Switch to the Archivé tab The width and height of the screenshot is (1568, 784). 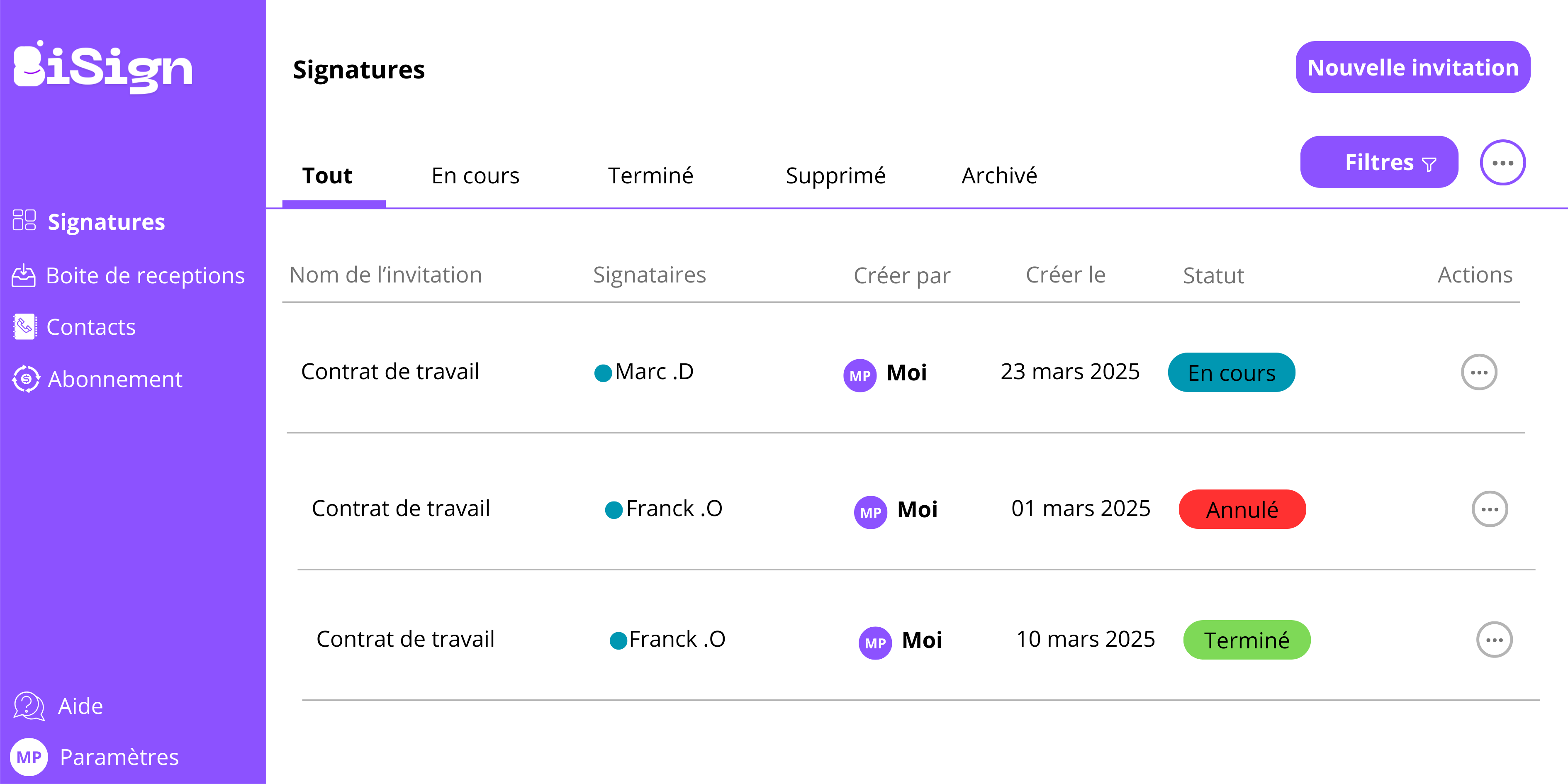click(999, 176)
